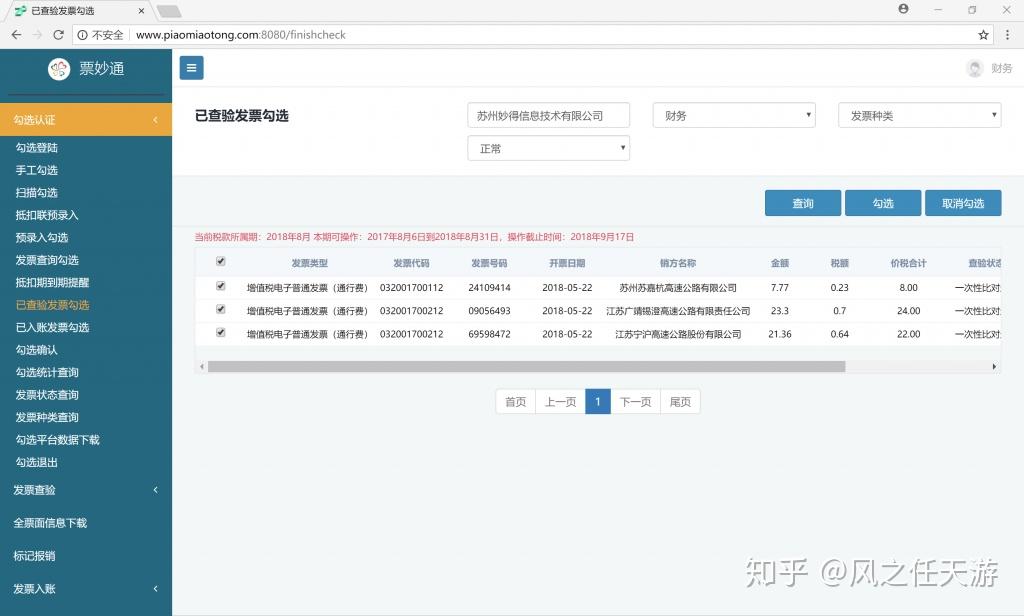
Task: Click 勾选退出 in the sidebar
Action: tap(37, 462)
